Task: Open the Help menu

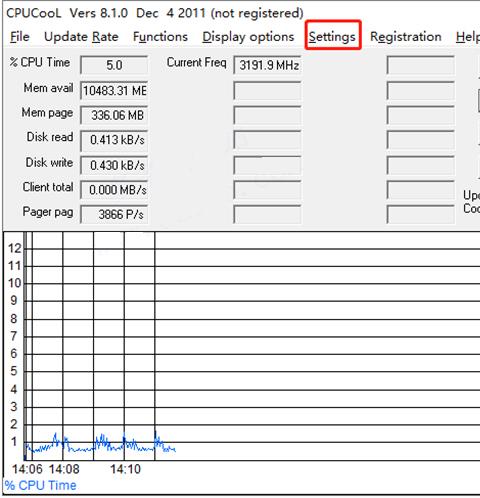Action: pos(468,37)
